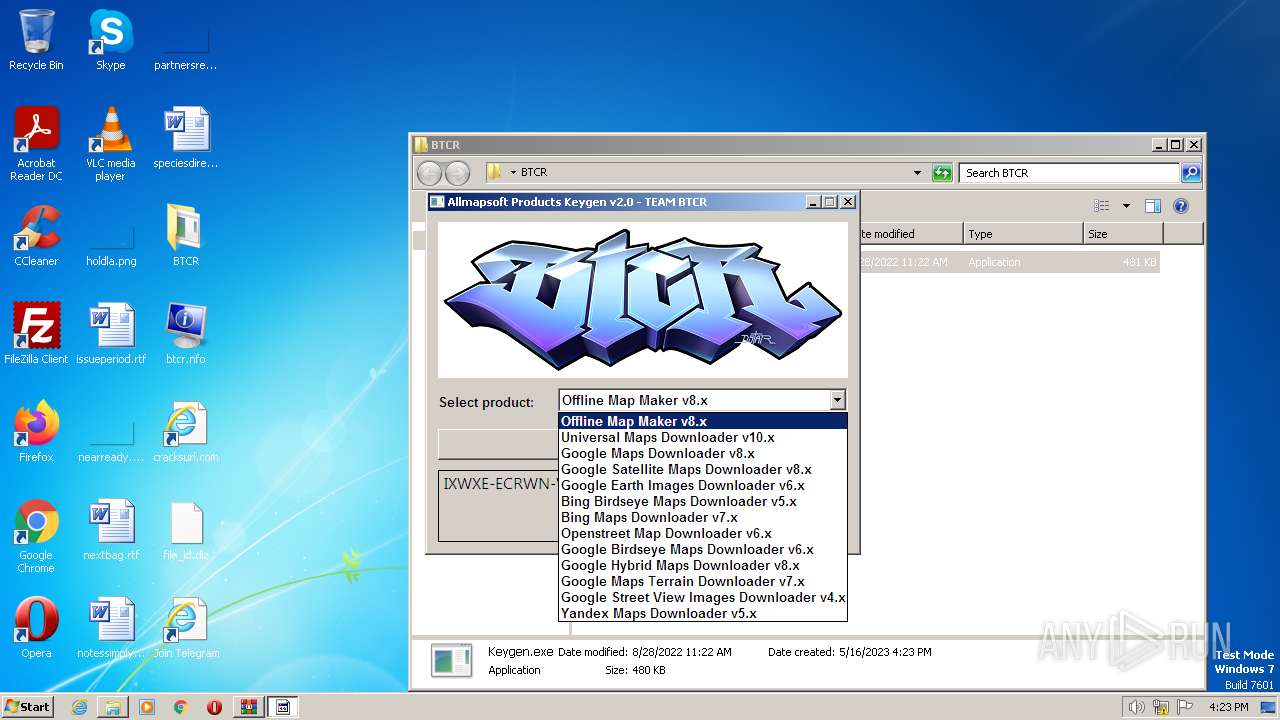Launch CCleaner from desktop
The width and height of the screenshot is (1280, 720).
(36, 236)
